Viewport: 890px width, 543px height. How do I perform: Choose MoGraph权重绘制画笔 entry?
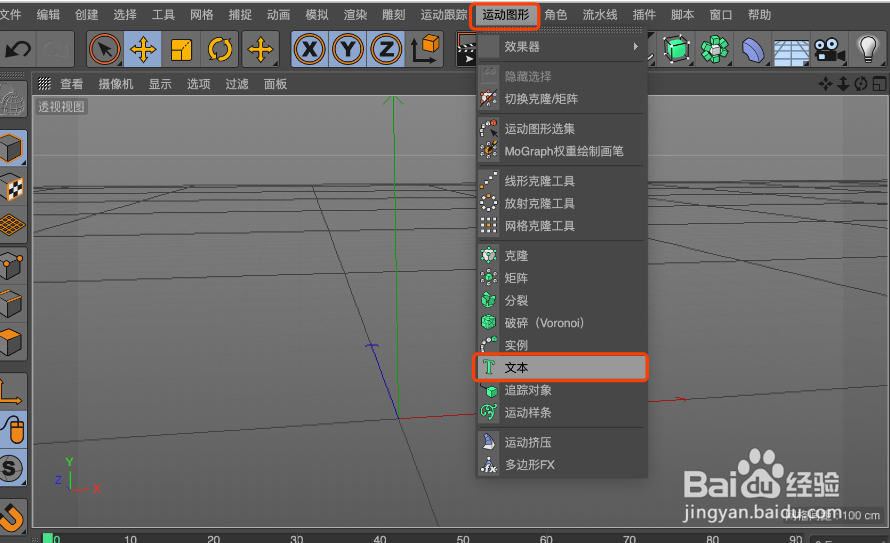(561, 151)
